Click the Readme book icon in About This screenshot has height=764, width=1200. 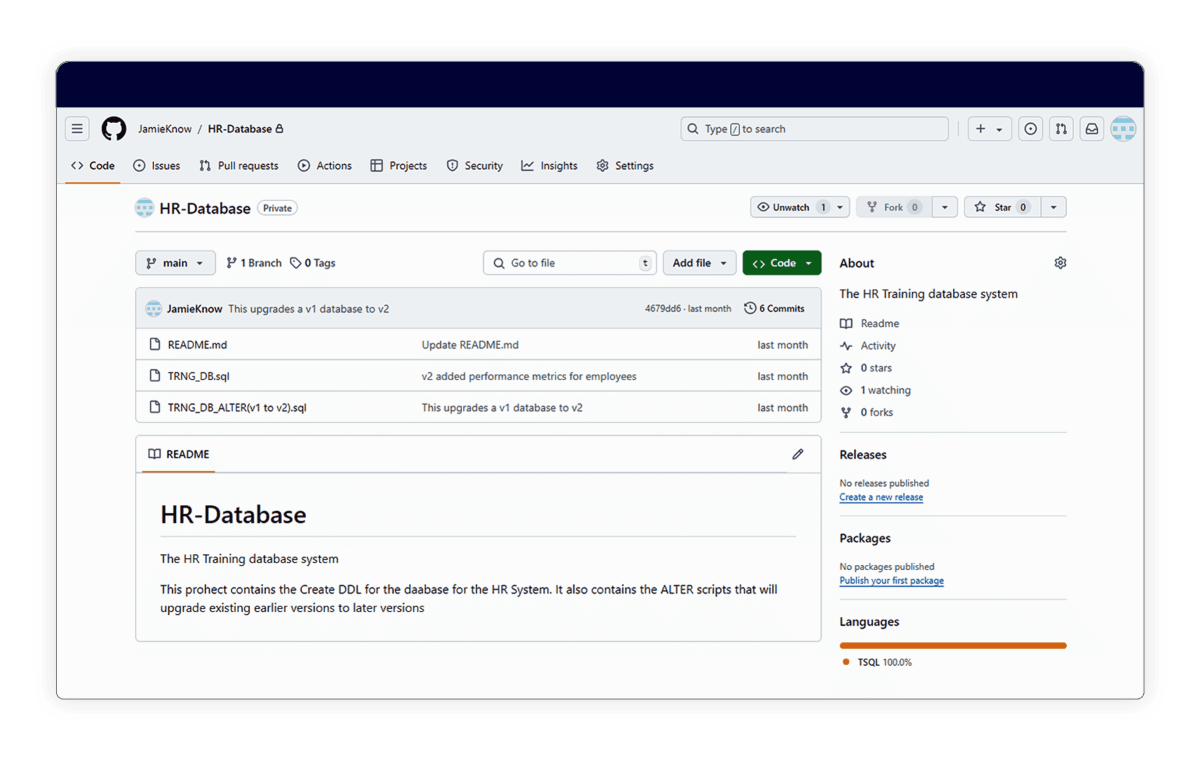[846, 324]
